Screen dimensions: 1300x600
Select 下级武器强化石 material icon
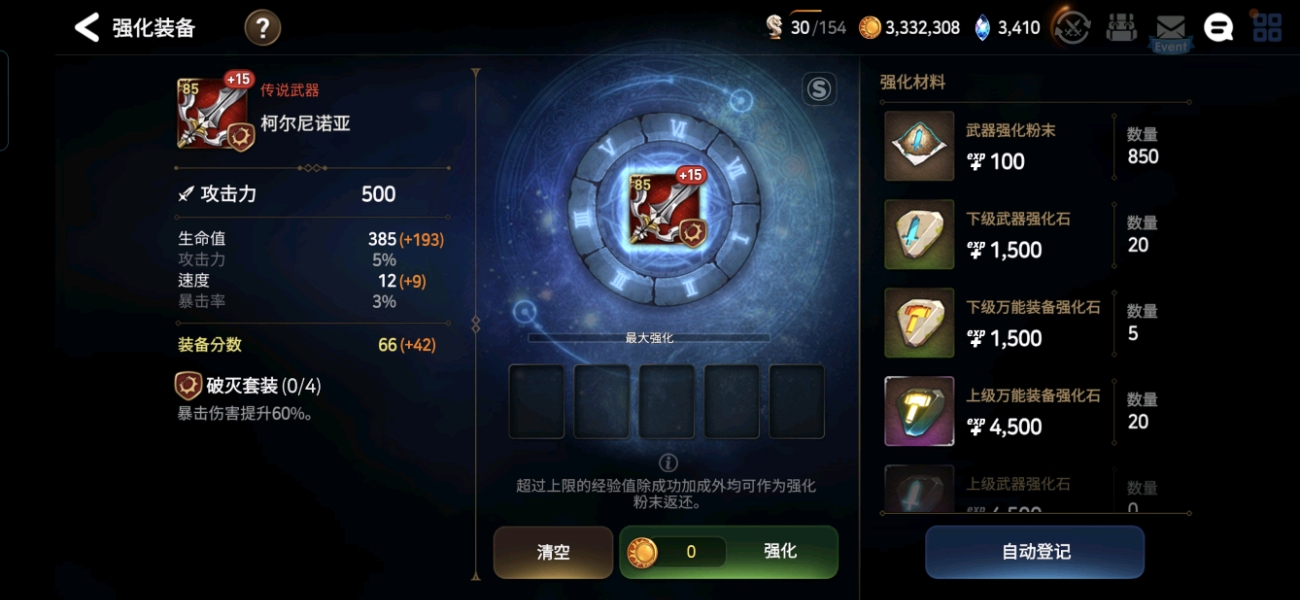tap(919, 234)
